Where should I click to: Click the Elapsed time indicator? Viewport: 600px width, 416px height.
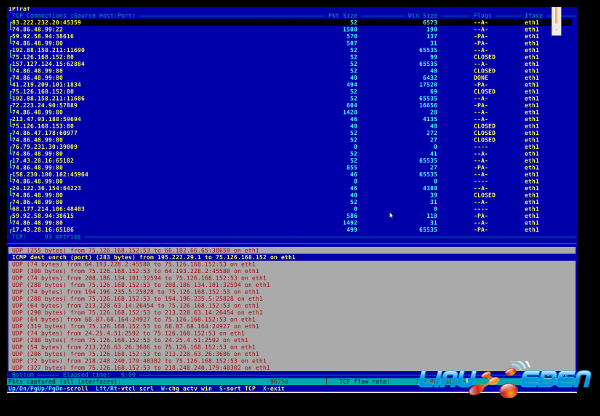[99, 375]
